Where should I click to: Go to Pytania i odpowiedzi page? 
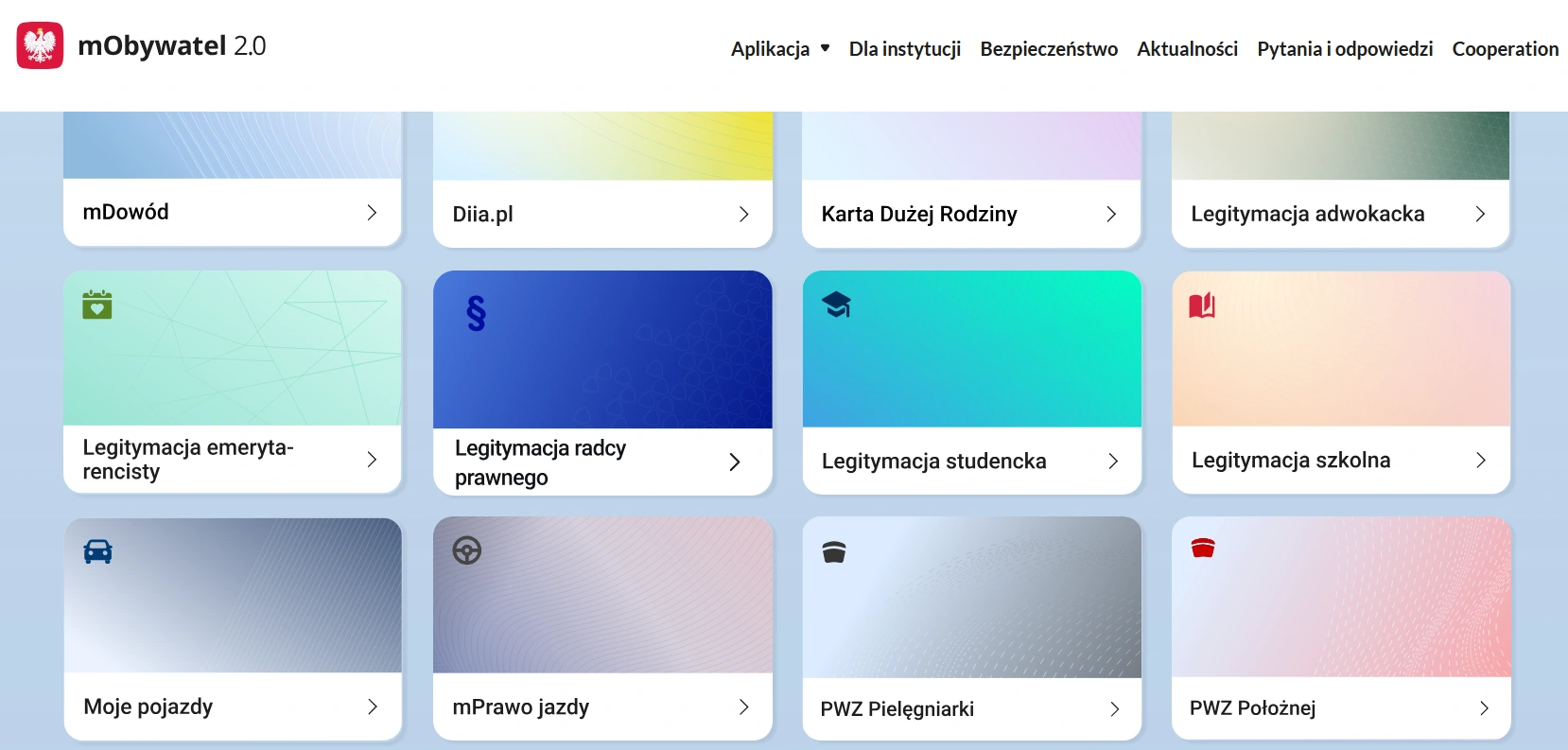click(x=1345, y=49)
